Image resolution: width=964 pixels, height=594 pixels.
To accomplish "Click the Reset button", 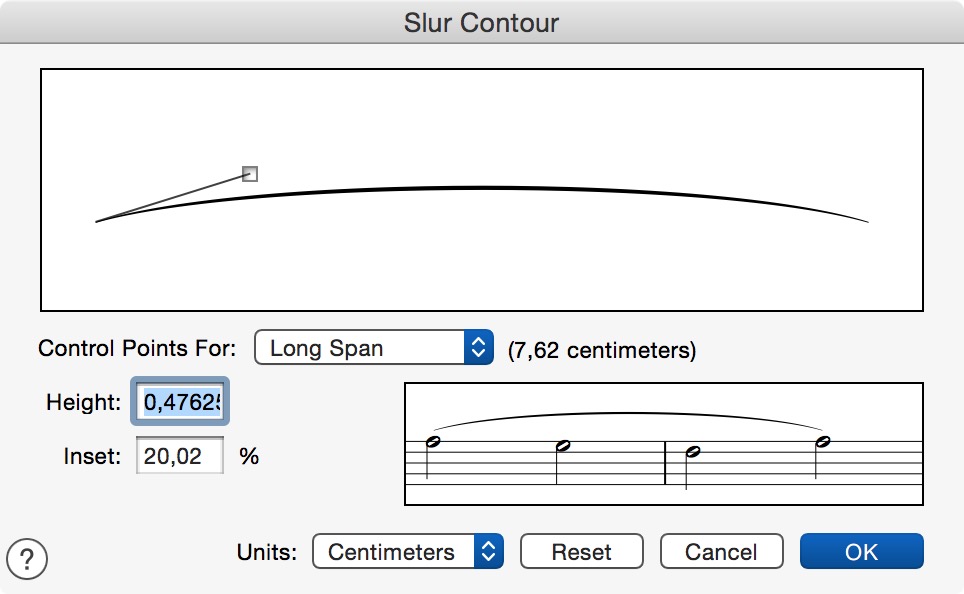I will (582, 552).
